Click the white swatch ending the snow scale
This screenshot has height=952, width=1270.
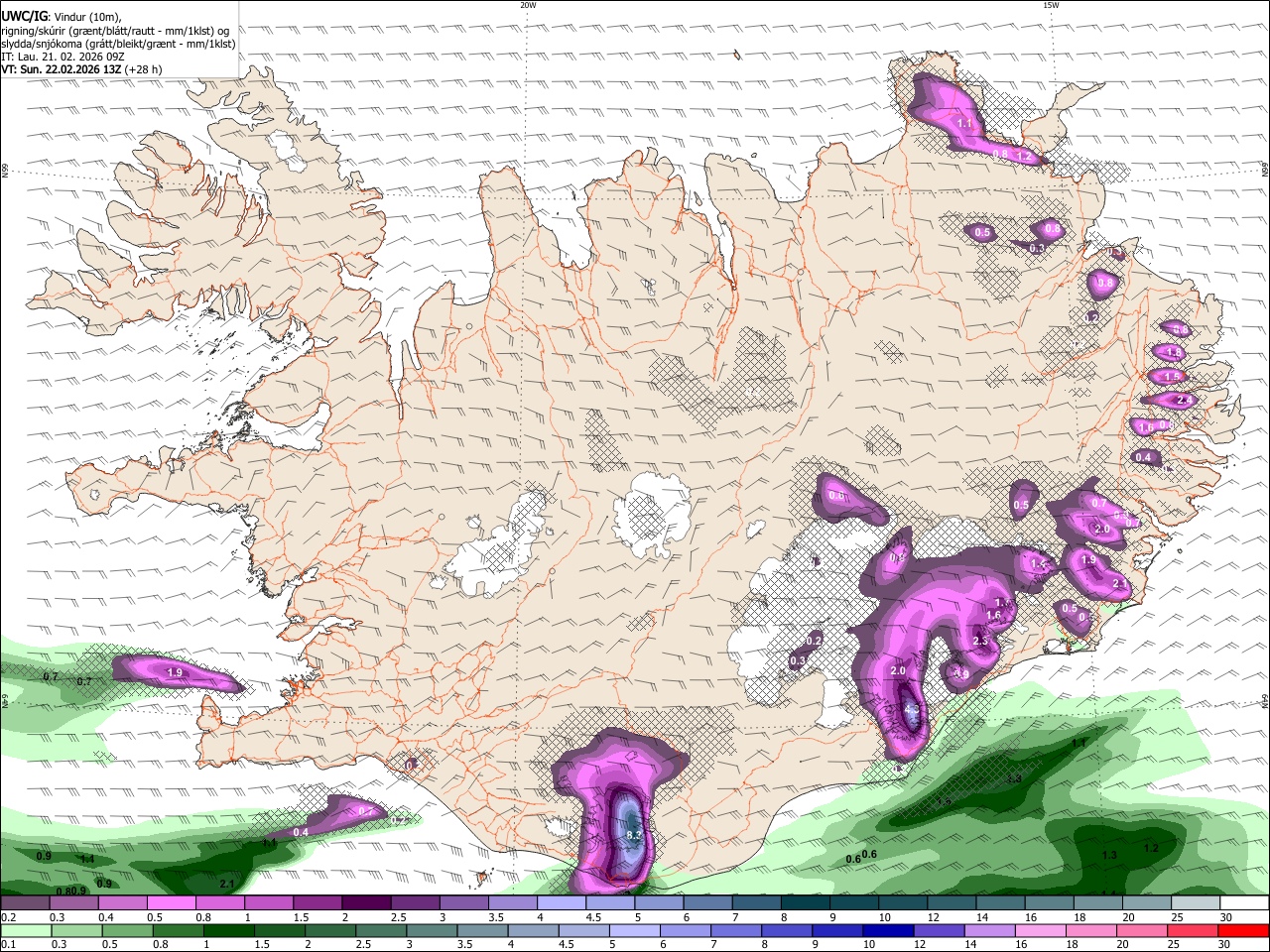1243,903
